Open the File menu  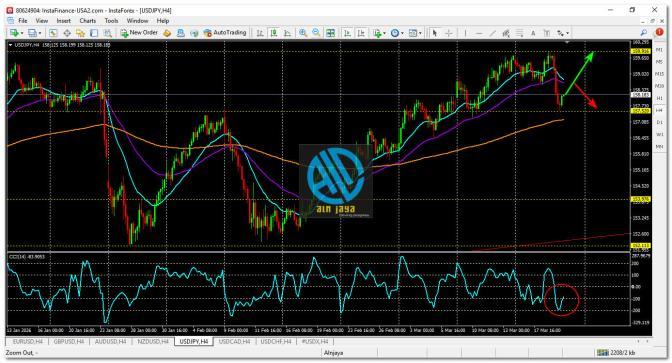click(23, 21)
